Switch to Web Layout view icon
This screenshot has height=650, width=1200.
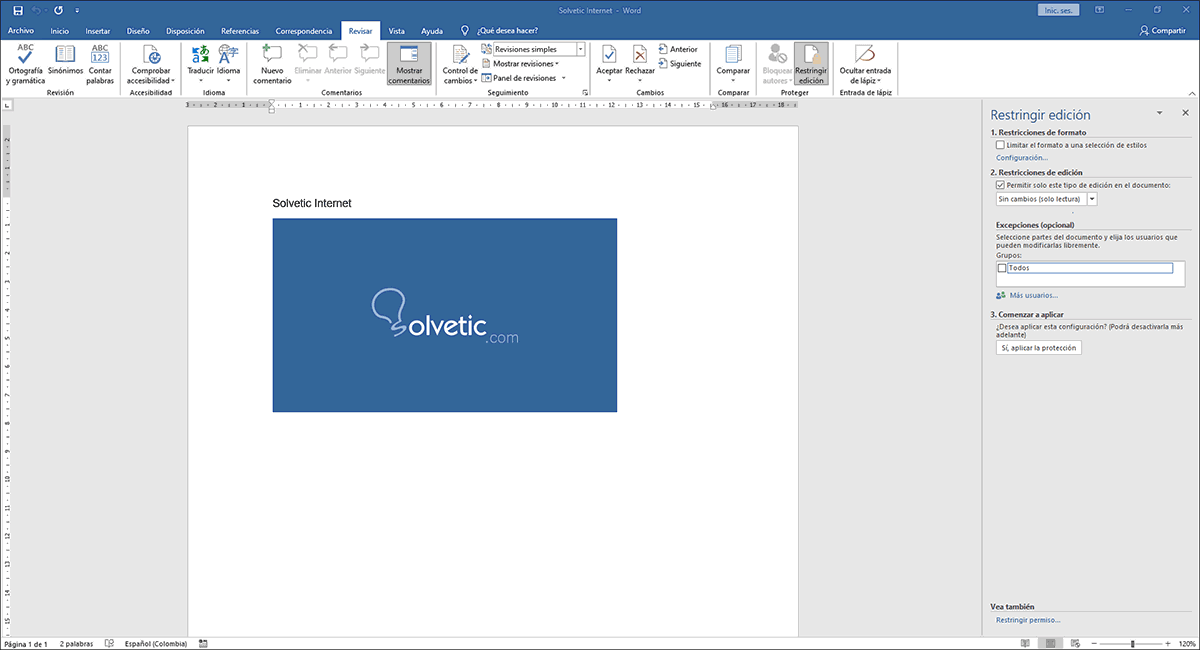click(x=1074, y=643)
